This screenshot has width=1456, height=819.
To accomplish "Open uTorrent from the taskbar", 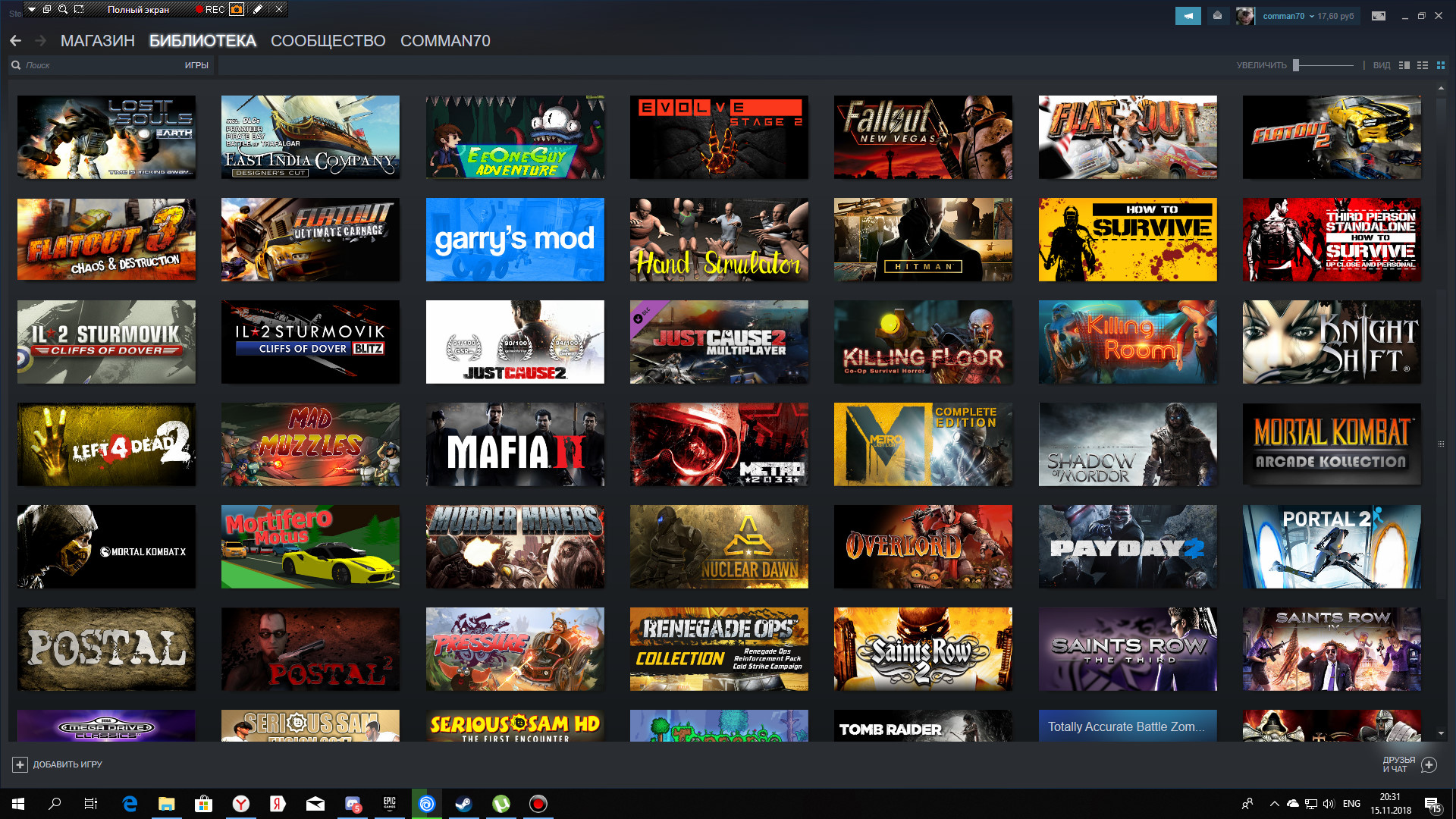I will tap(501, 804).
